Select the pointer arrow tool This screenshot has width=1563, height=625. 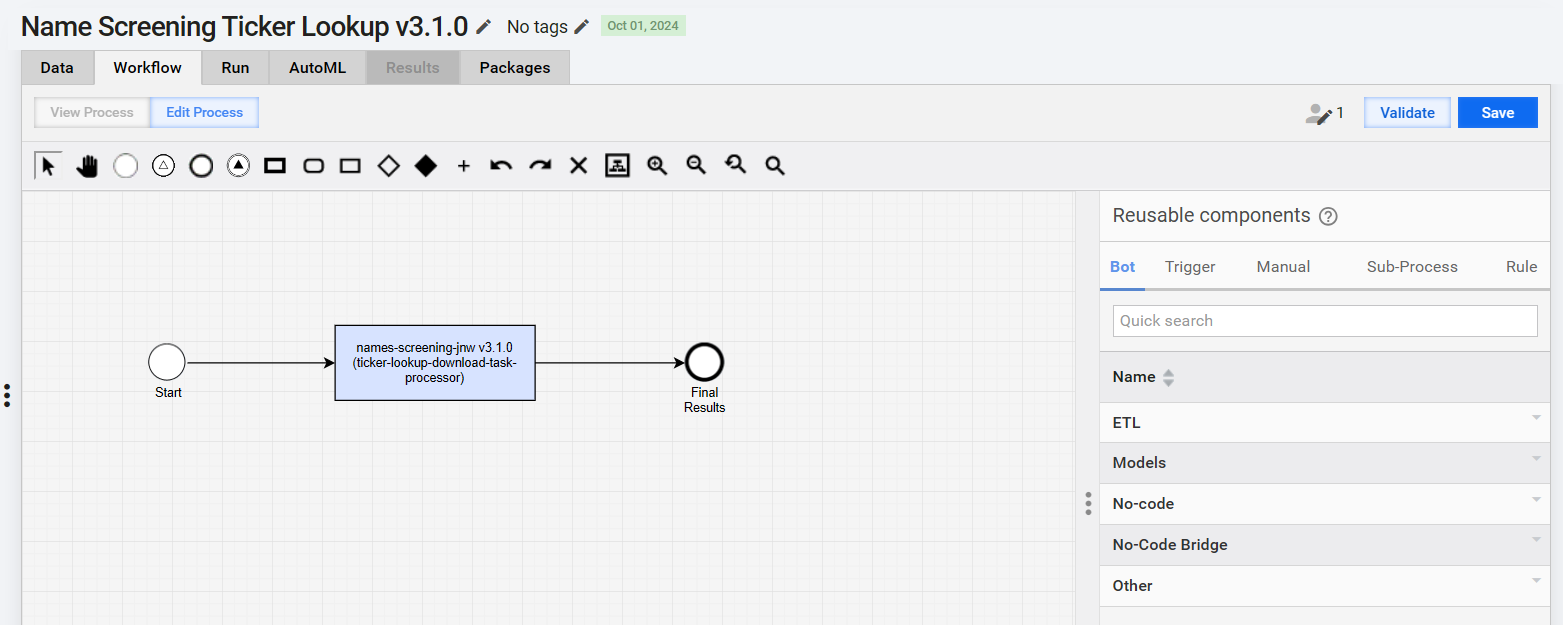click(48, 165)
